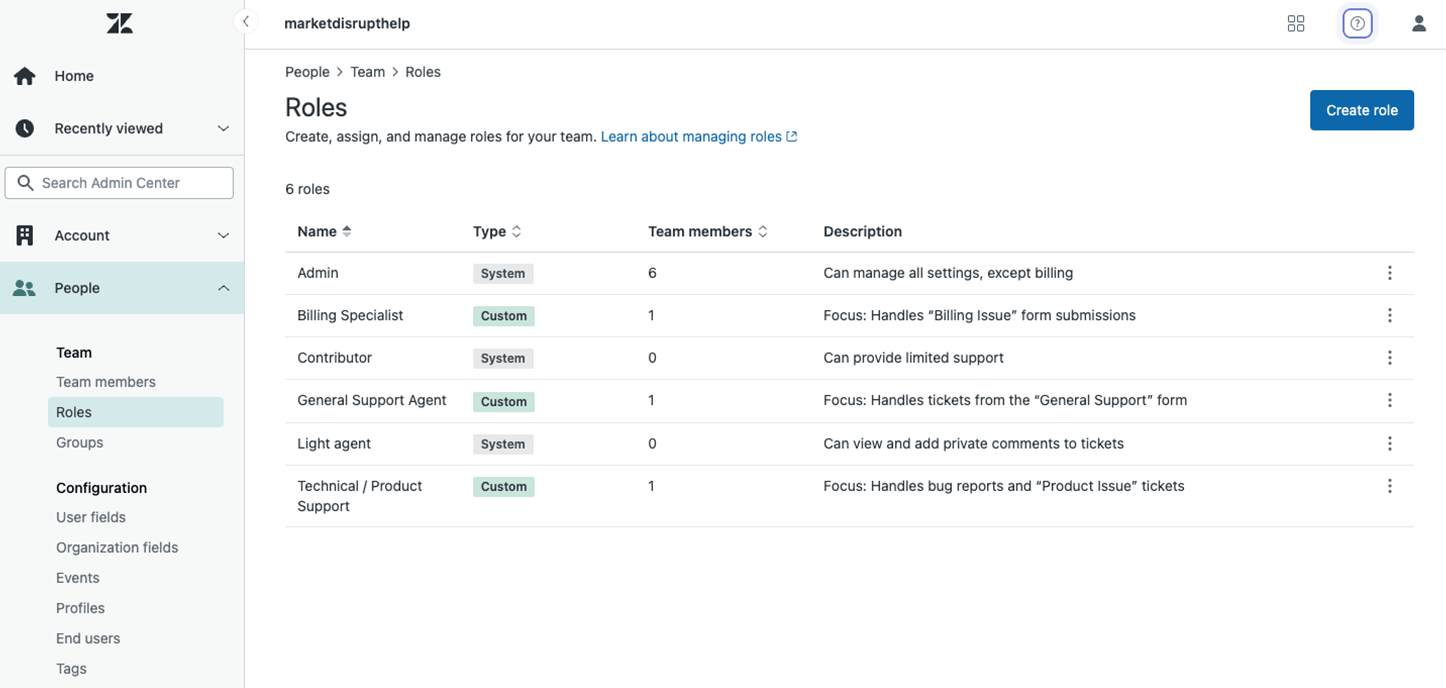Screen dimensions: 1446x688
Task: Open options menu for Admin role
Action: (x=1389, y=273)
